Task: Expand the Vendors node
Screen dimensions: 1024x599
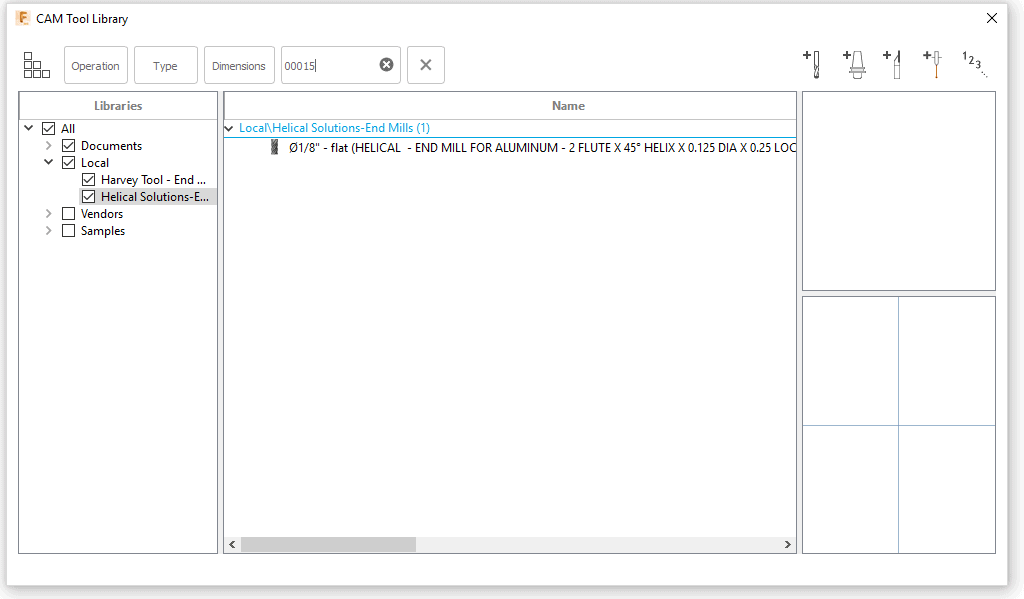Action: [48, 214]
